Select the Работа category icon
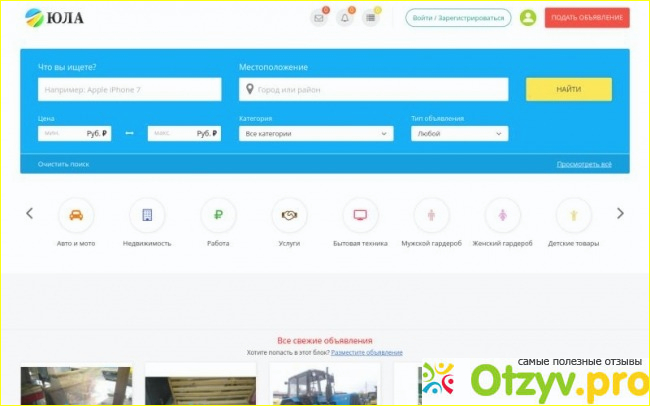 [x=218, y=215]
